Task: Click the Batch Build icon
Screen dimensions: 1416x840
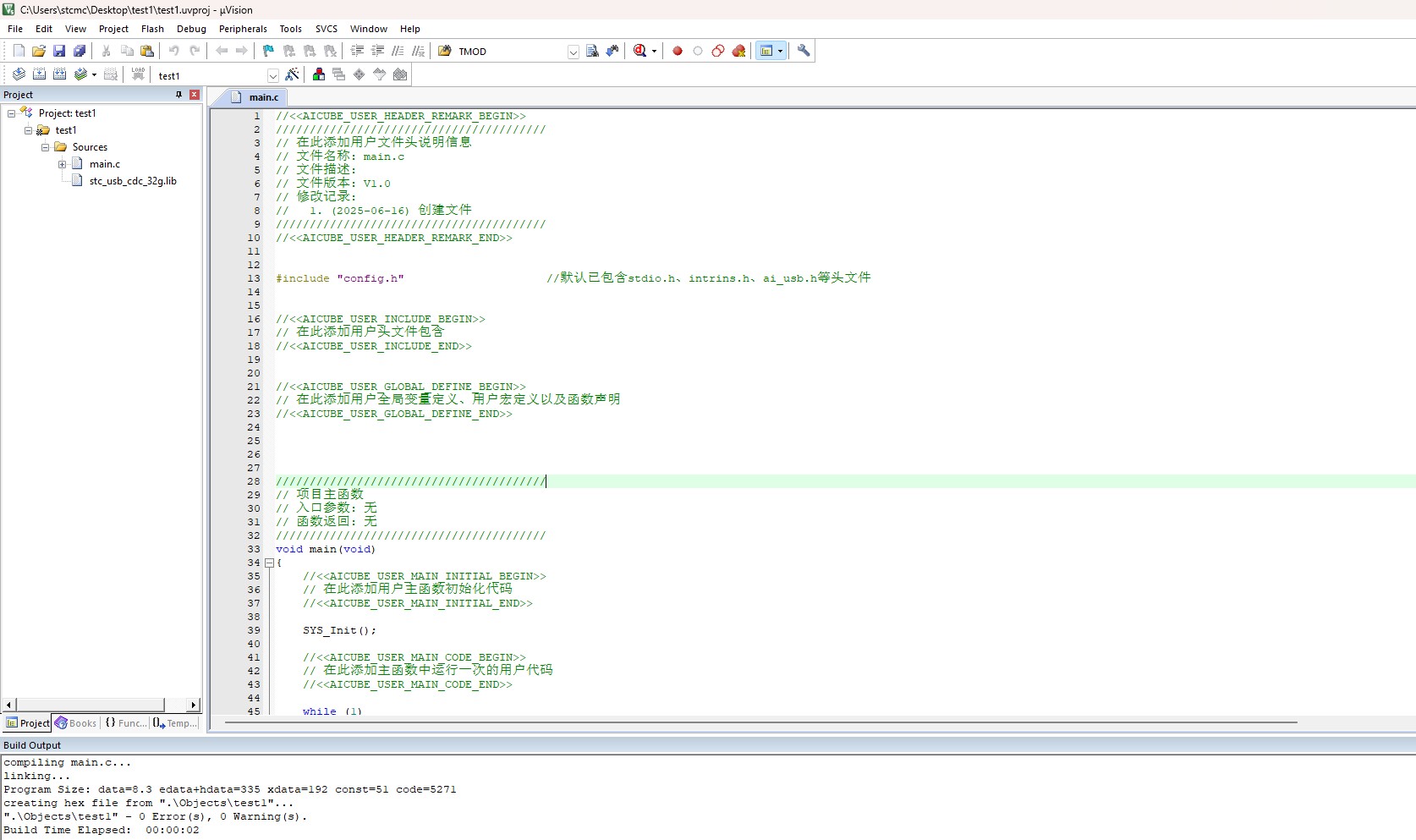Action: pyautogui.click(x=80, y=74)
